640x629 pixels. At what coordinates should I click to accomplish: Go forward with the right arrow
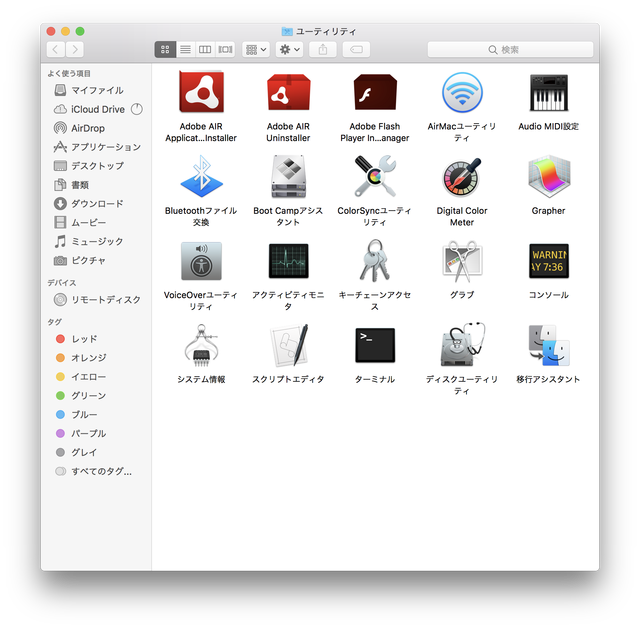[75, 49]
